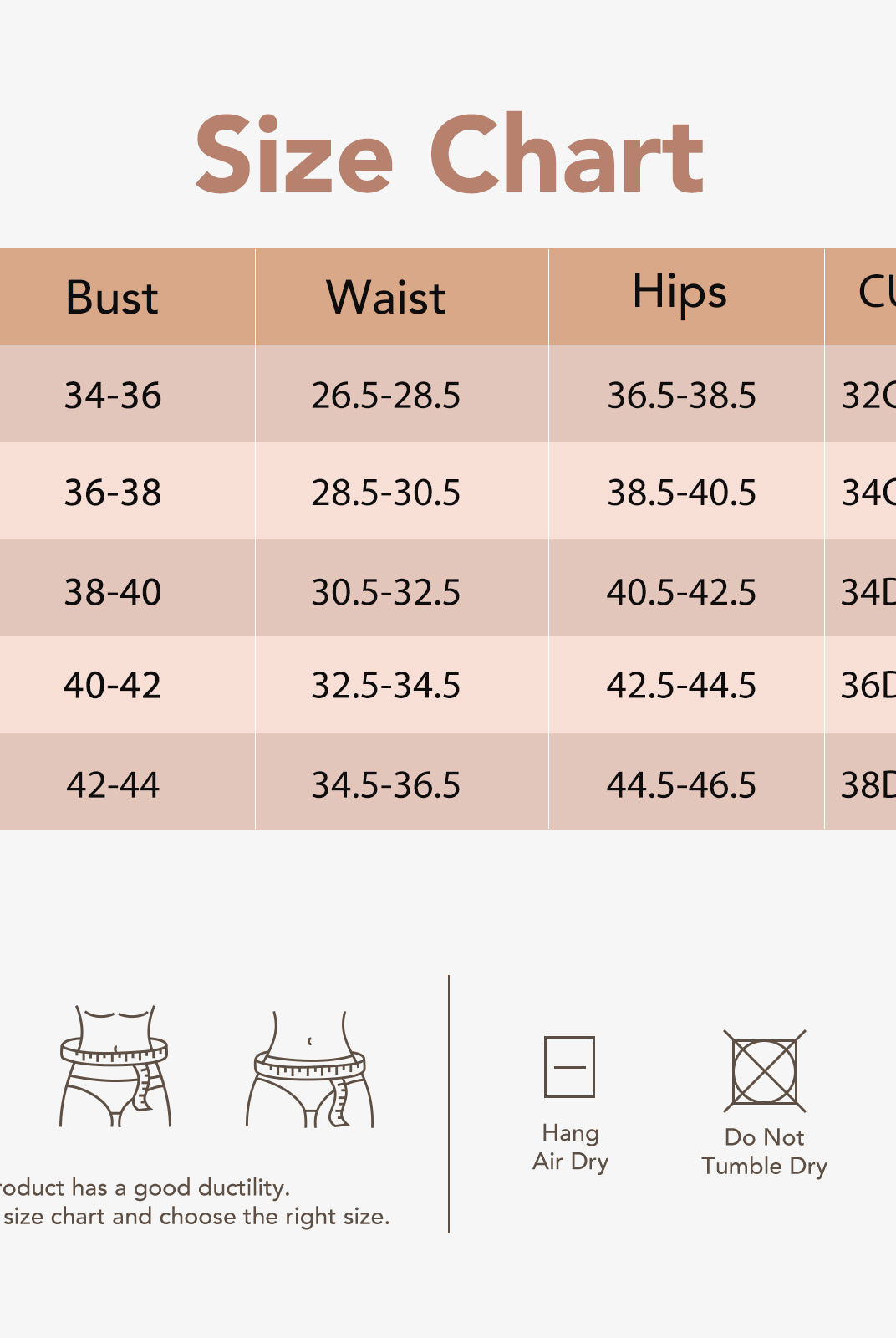Screen dimensions: 896x1338
Task: Click the 40-42 bust cell
Action: 113,685
